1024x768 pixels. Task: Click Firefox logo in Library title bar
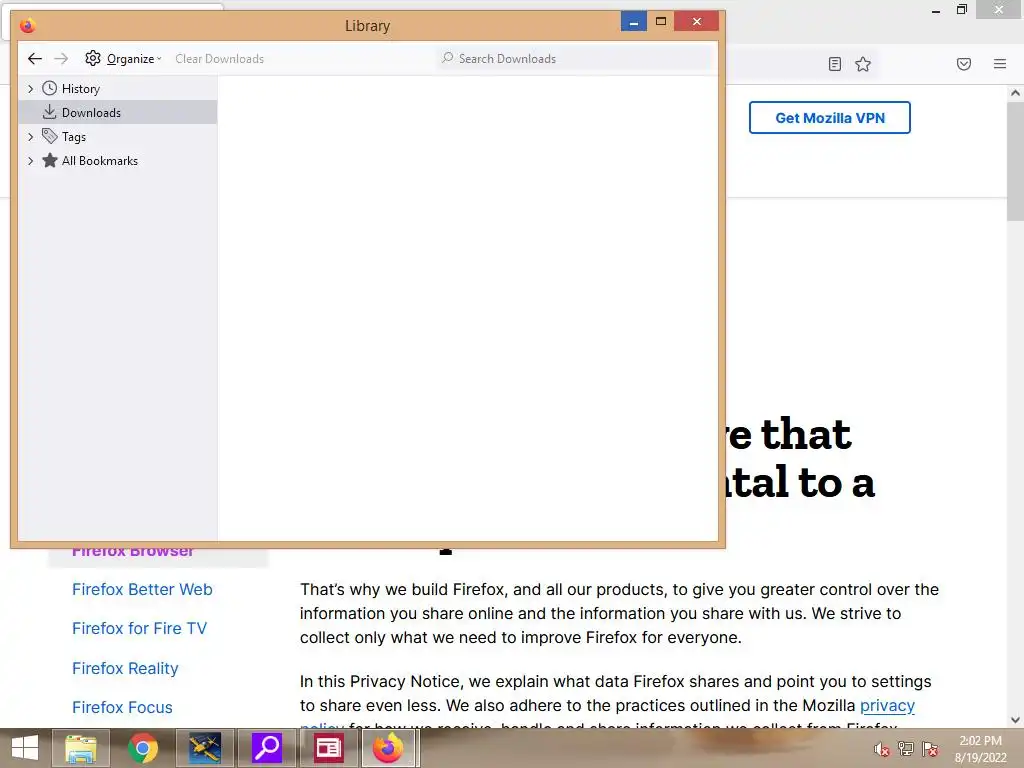pyautogui.click(x=27, y=25)
